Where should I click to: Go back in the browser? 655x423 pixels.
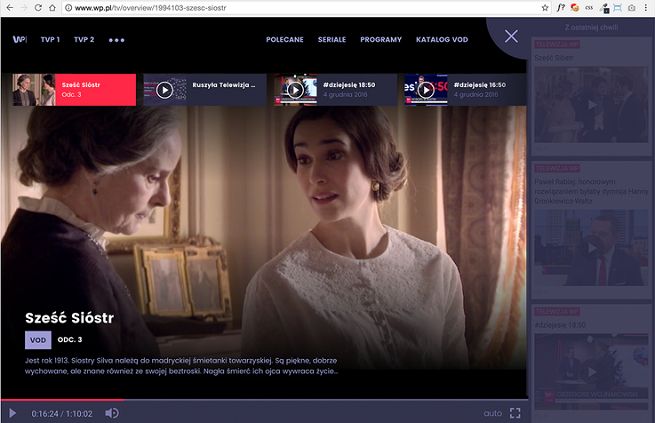[x=10, y=8]
